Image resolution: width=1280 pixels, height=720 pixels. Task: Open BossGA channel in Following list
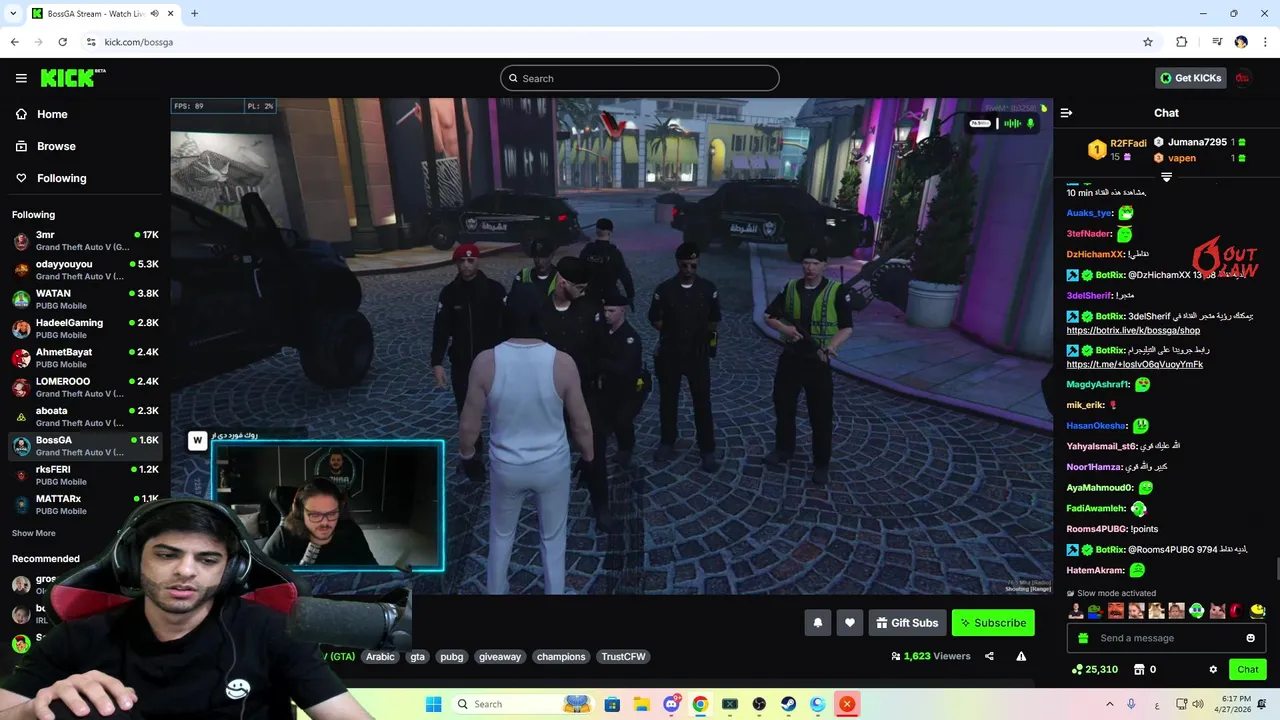tap(85, 446)
